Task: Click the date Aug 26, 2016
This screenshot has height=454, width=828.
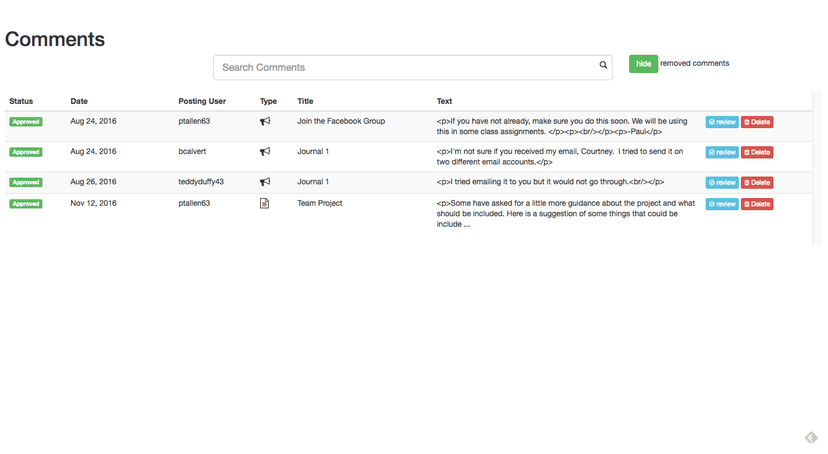Action: 93,182
